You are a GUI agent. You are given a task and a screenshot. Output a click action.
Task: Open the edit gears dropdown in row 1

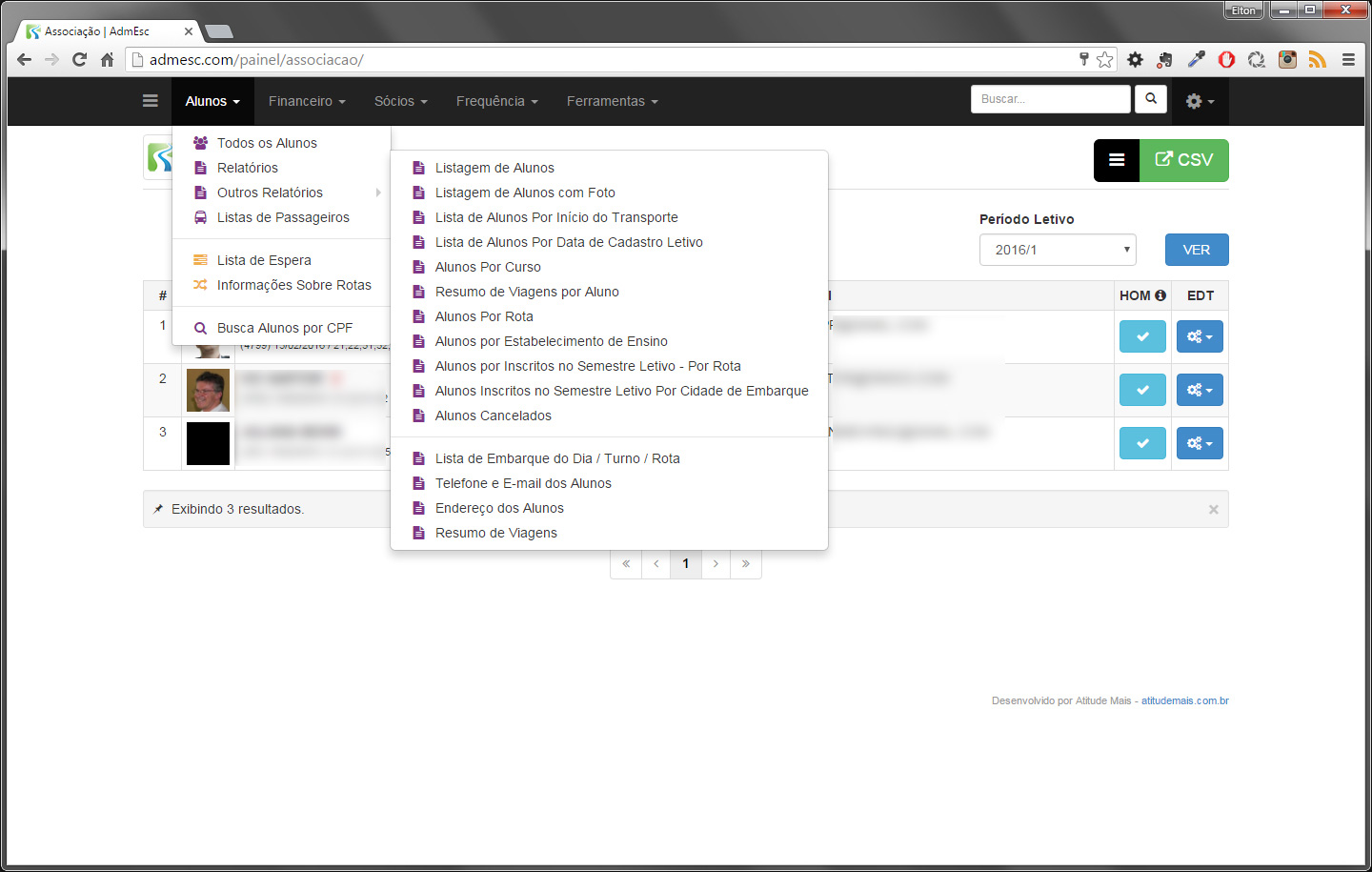pyautogui.click(x=1199, y=336)
